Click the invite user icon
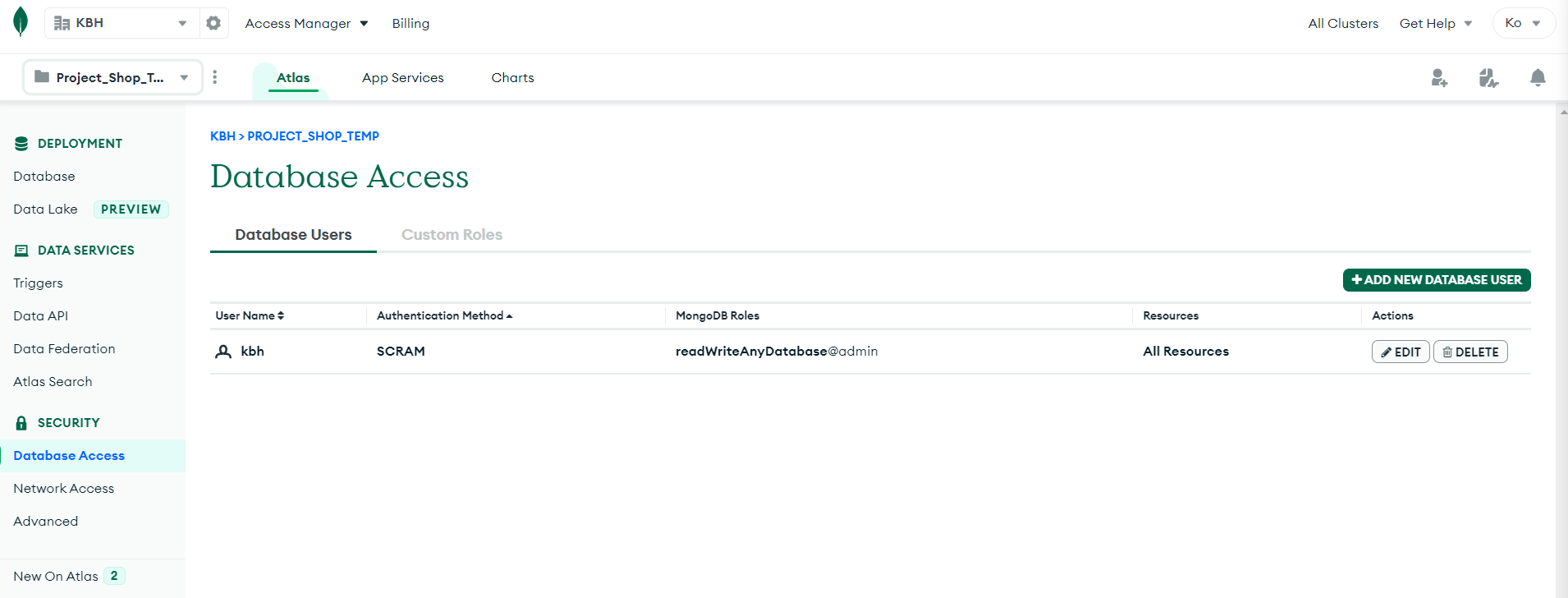 pos(1439,78)
